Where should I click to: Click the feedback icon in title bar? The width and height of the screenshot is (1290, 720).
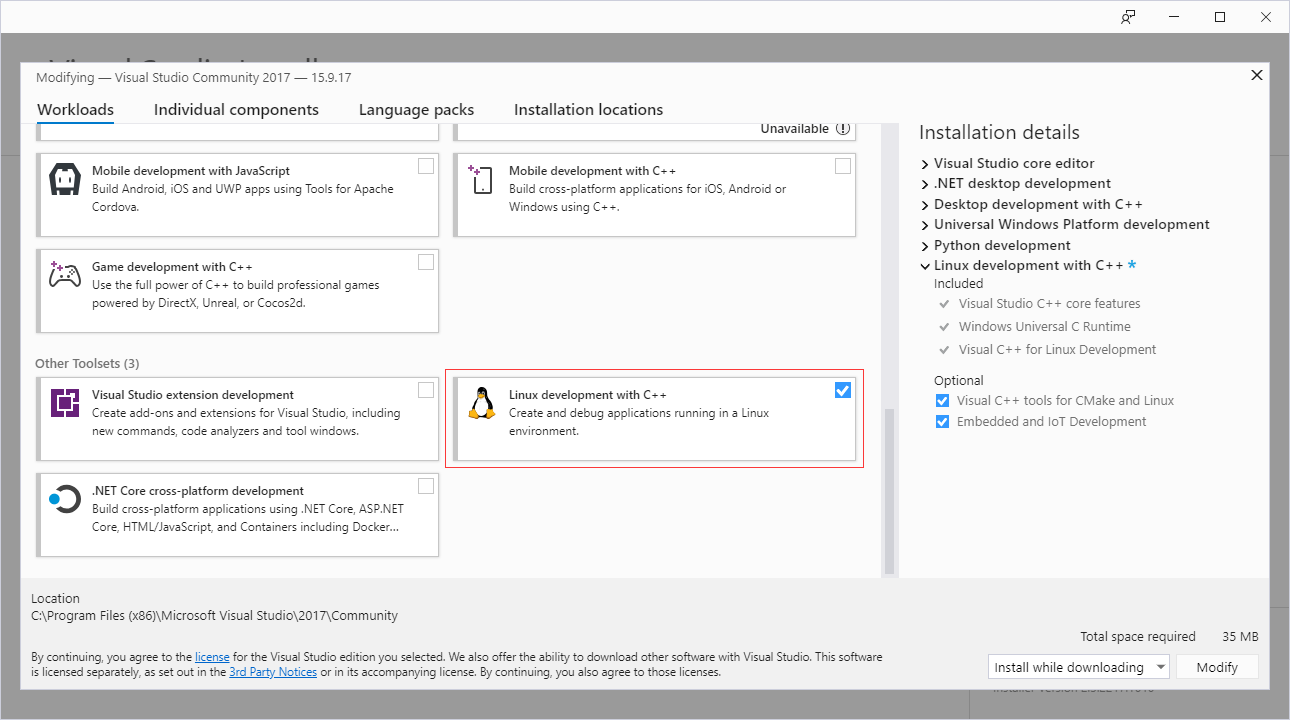pyautogui.click(x=1128, y=17)
